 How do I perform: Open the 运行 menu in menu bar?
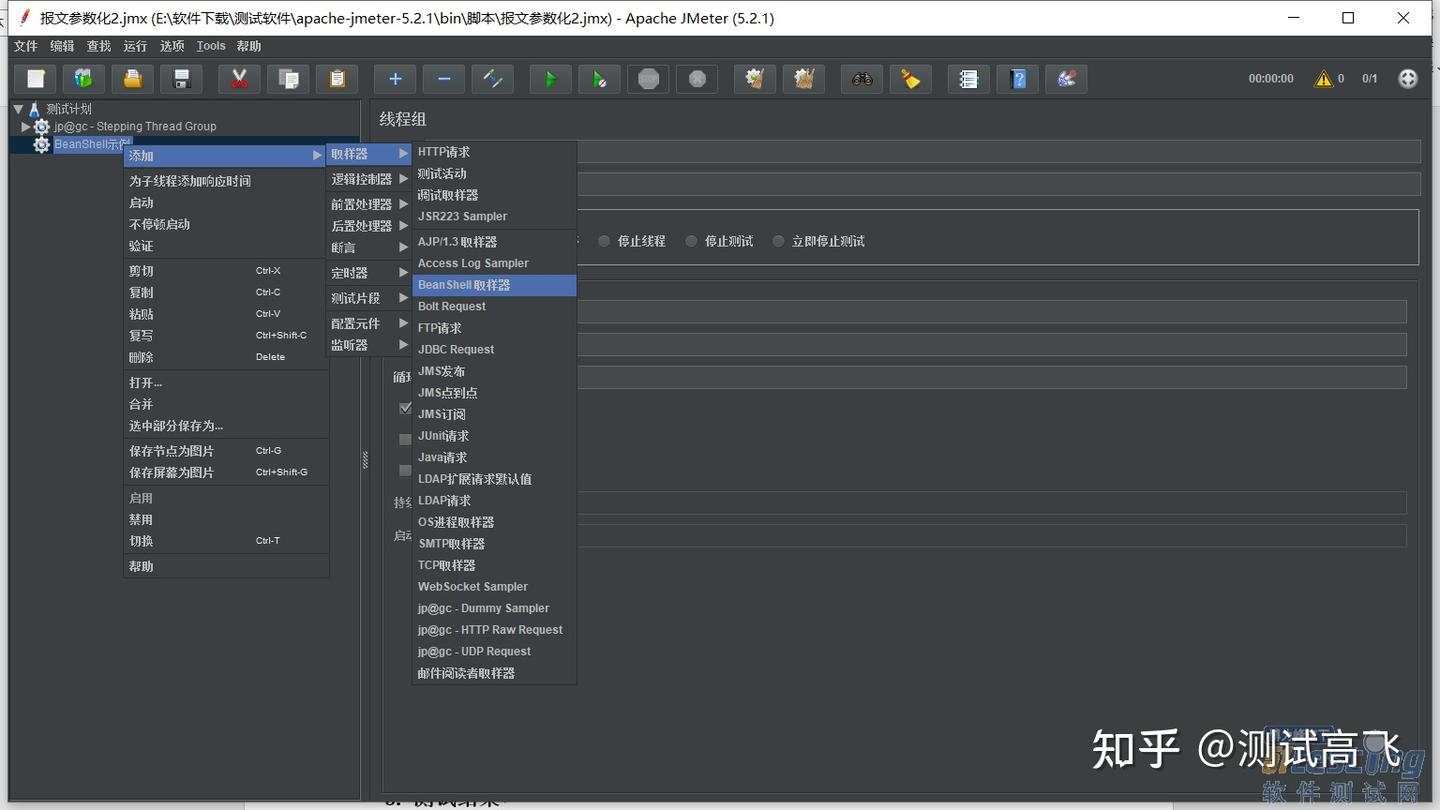(x=135, y=46)
